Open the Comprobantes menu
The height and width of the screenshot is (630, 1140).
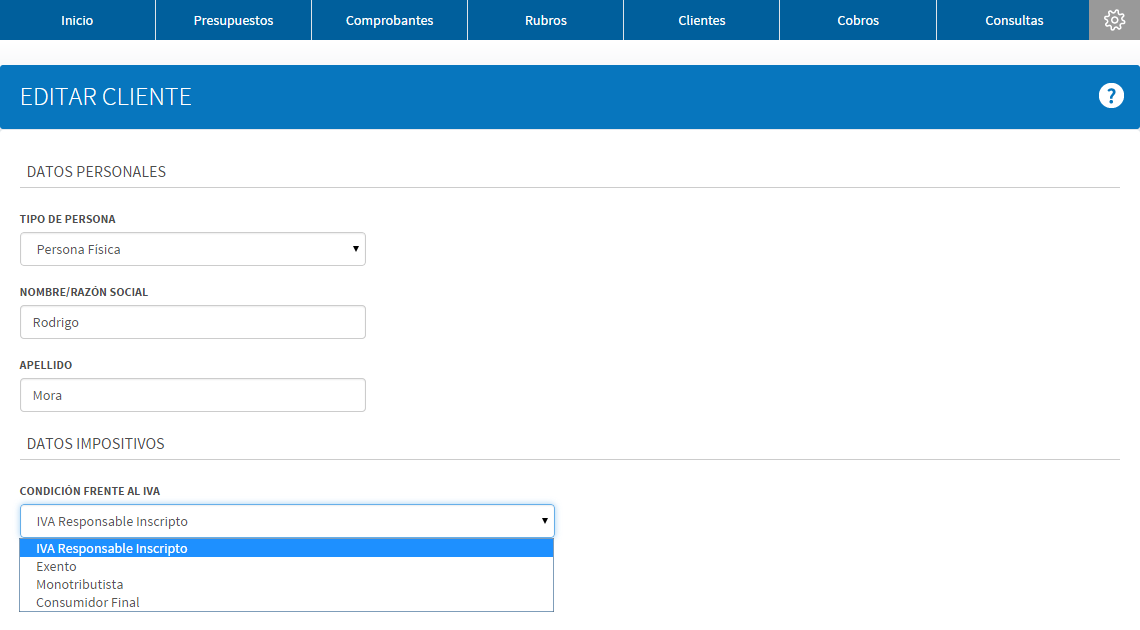390,20
